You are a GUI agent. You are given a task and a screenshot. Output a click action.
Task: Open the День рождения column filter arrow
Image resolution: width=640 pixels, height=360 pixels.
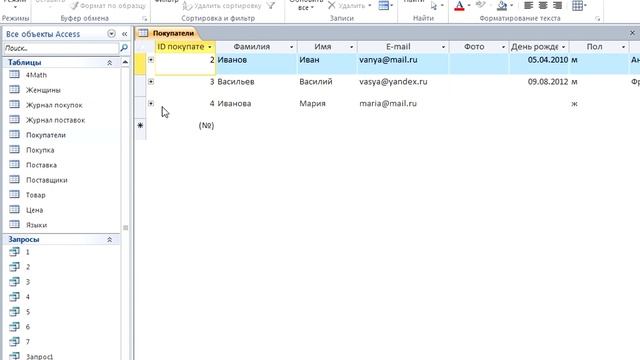point(563,47)
